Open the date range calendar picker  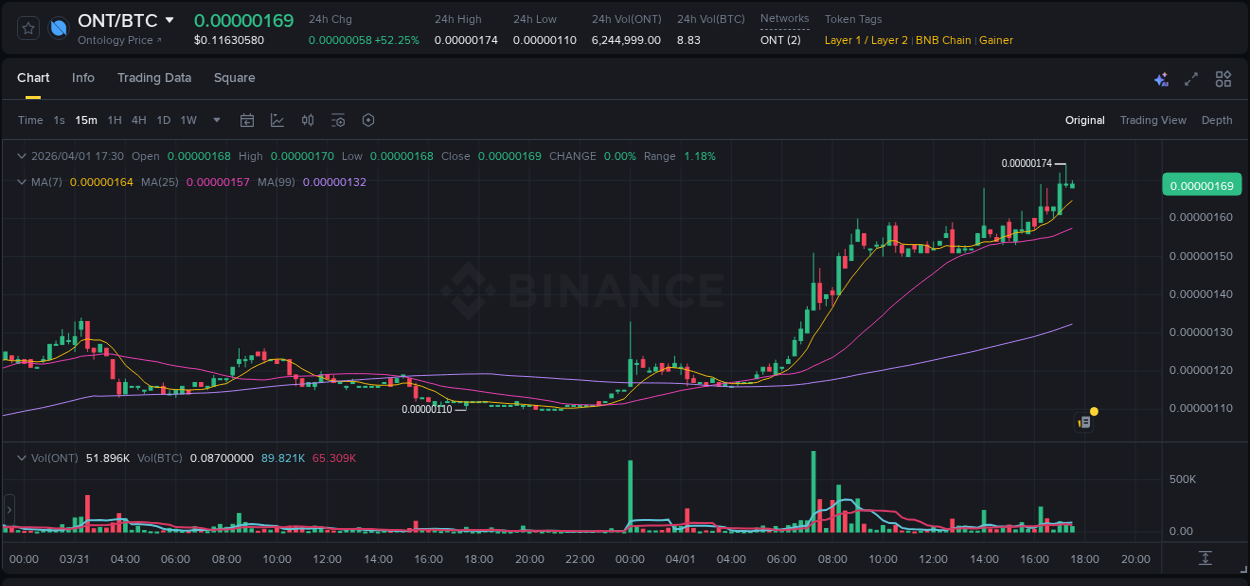coord(247,120)
